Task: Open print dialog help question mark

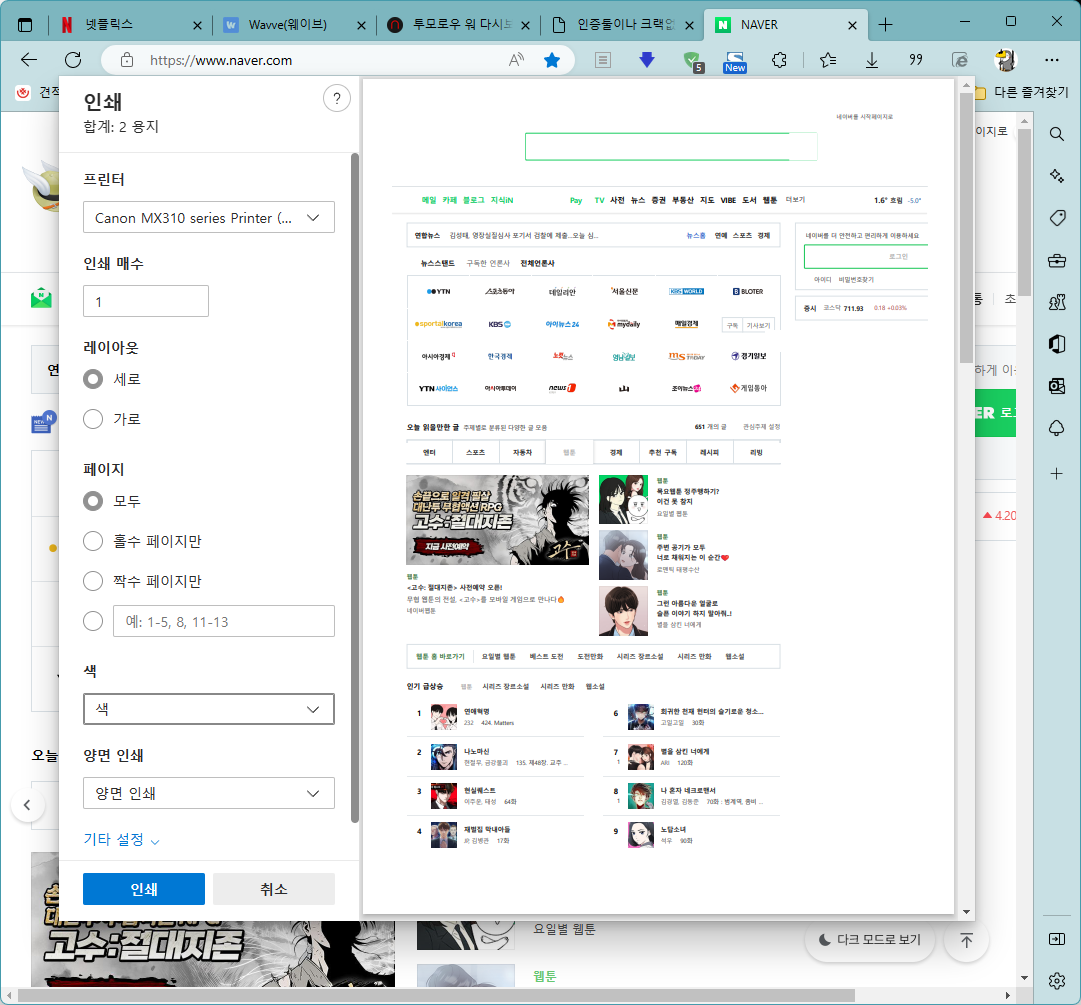Action: coord(336,99)
